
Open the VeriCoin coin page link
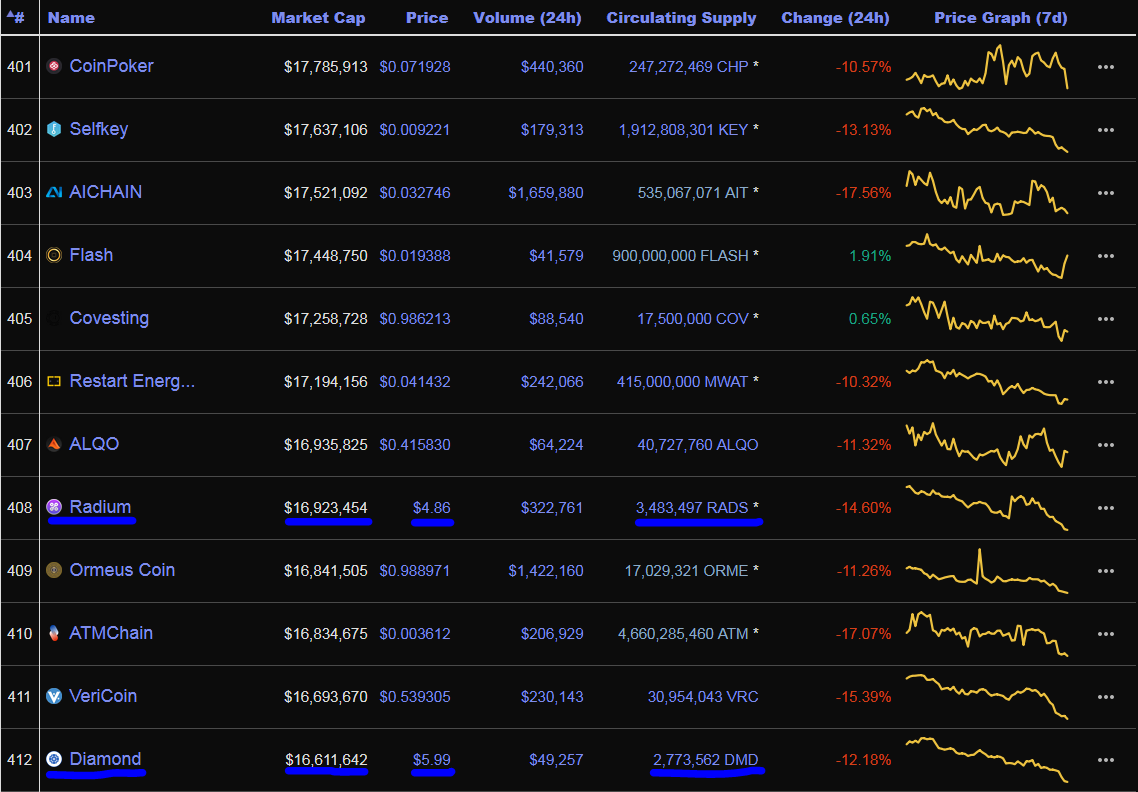(103, 696)
